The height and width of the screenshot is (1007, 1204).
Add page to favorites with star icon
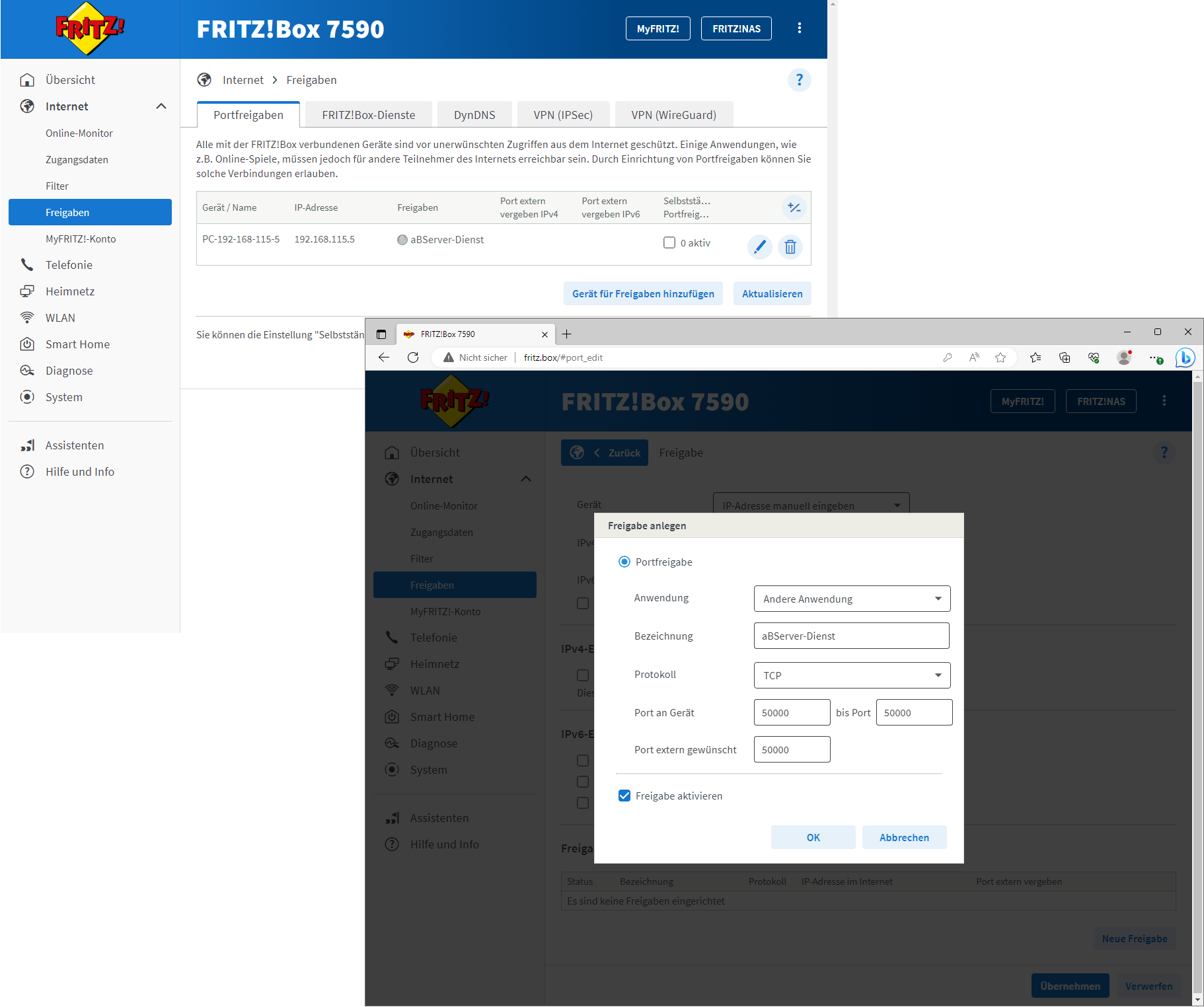[x=1000, y=357]
